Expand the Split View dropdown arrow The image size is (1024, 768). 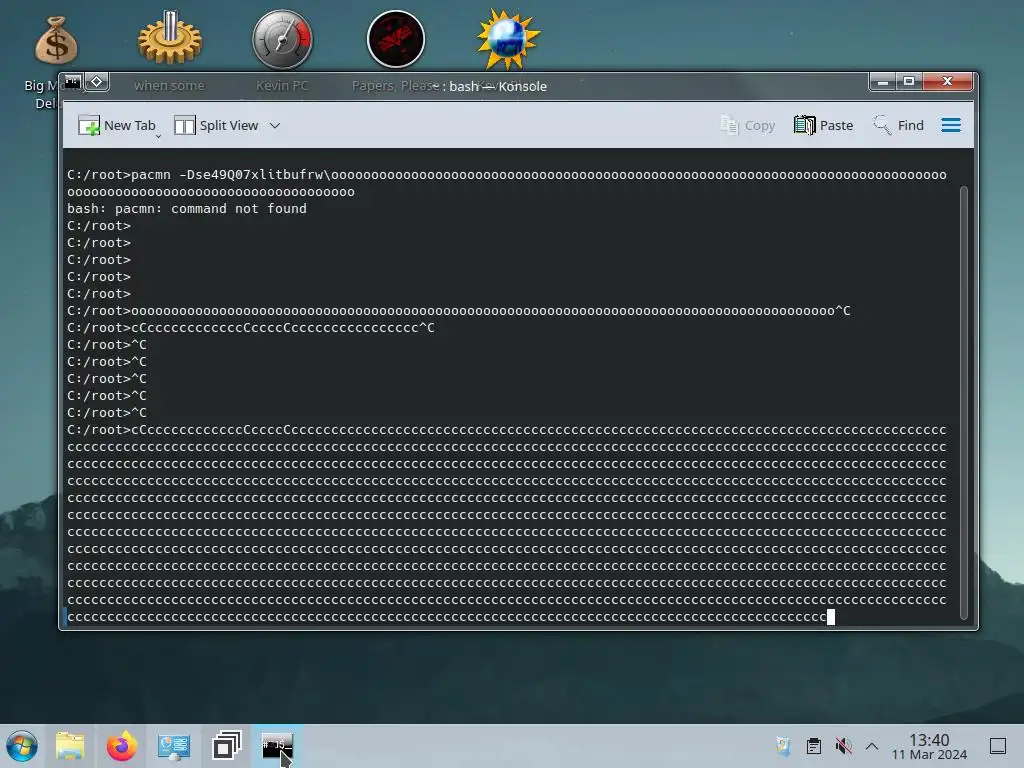(x=275, y=125)
